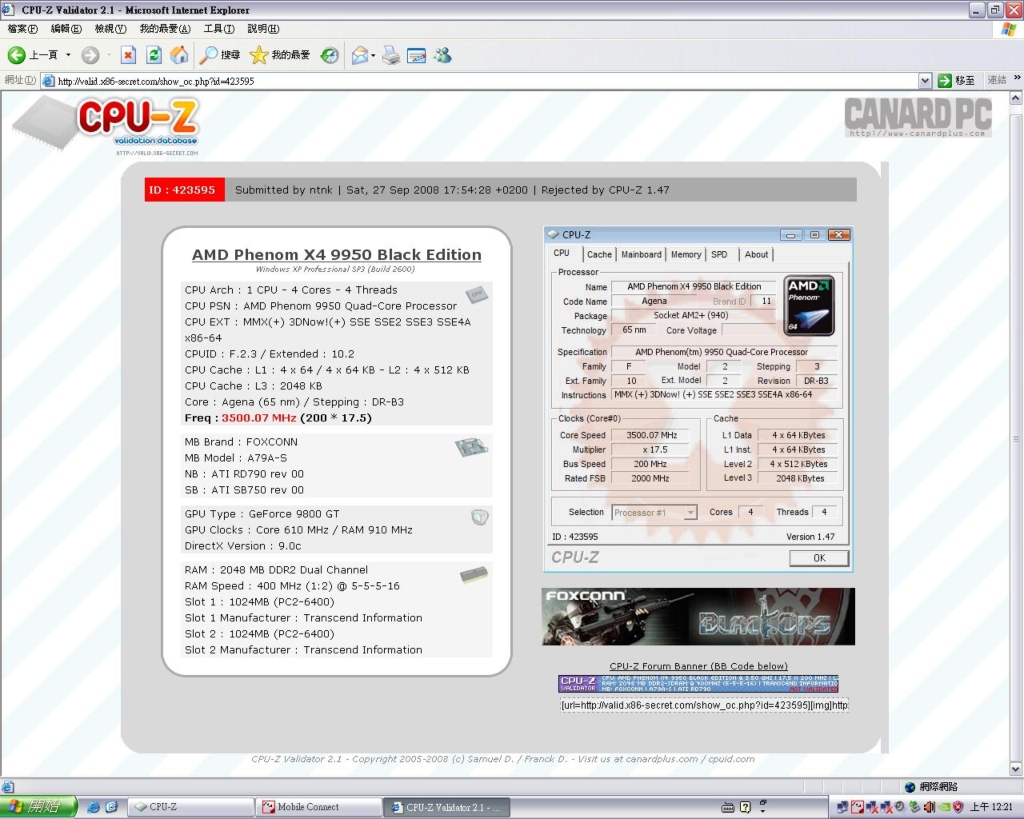Click the AMD Phenom X4 9950 Black Edition heading

(x=336, y=255)
